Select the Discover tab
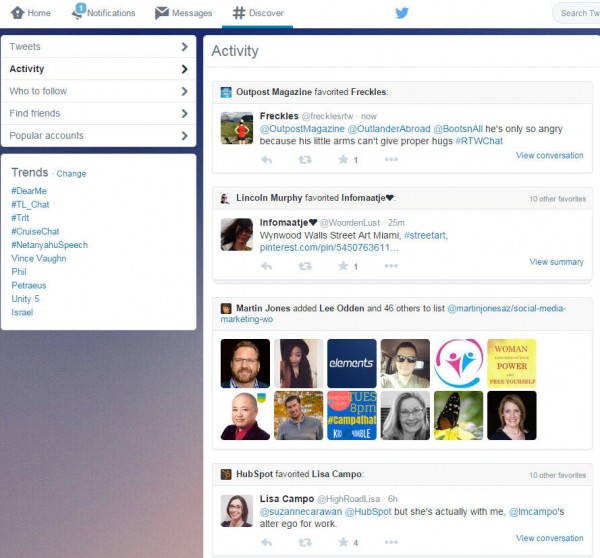The height and width of the screenshot is (558, 600). pyautogui.click(x=258, y=13)
